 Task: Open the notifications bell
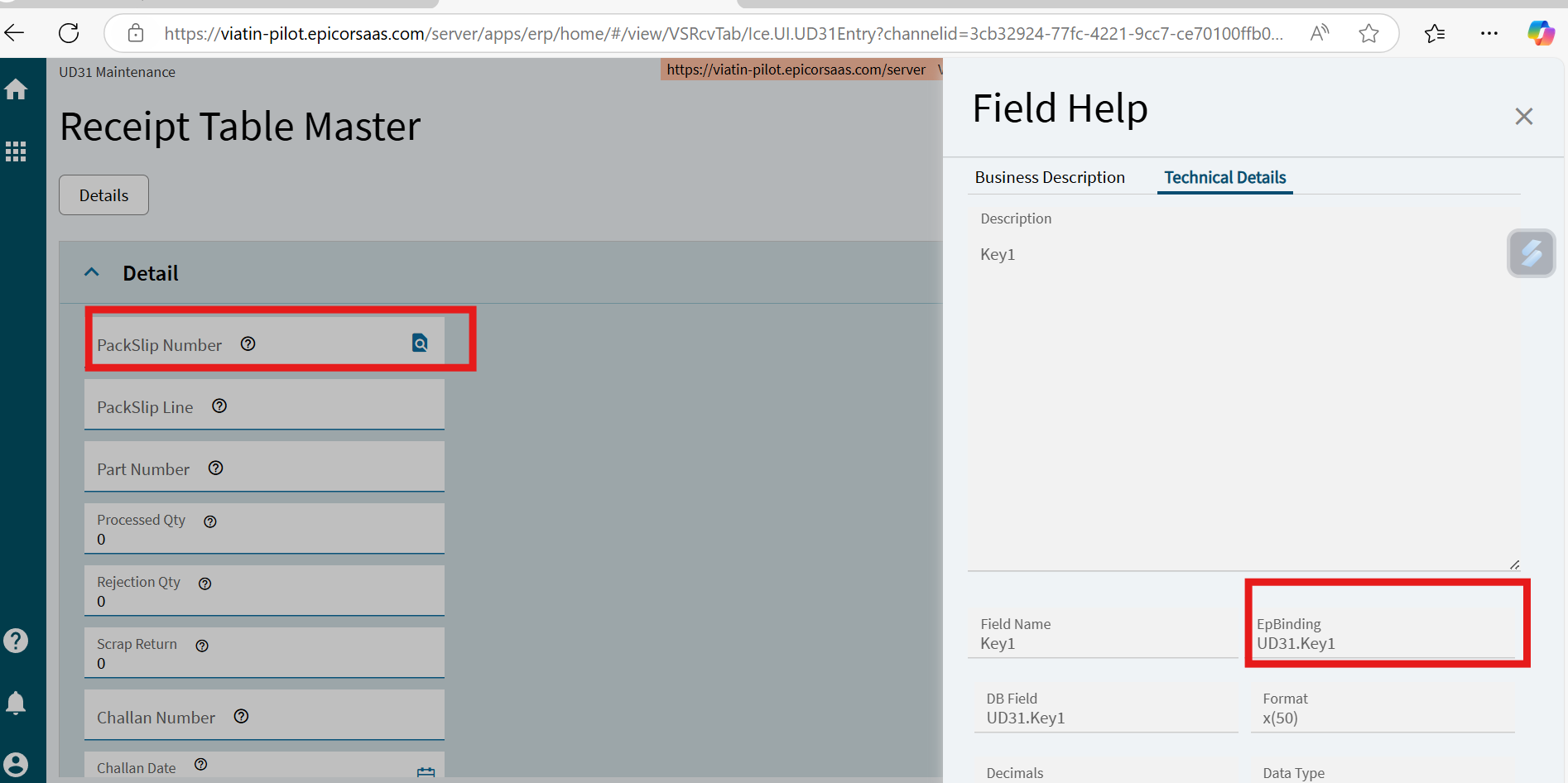coord(16,703)
